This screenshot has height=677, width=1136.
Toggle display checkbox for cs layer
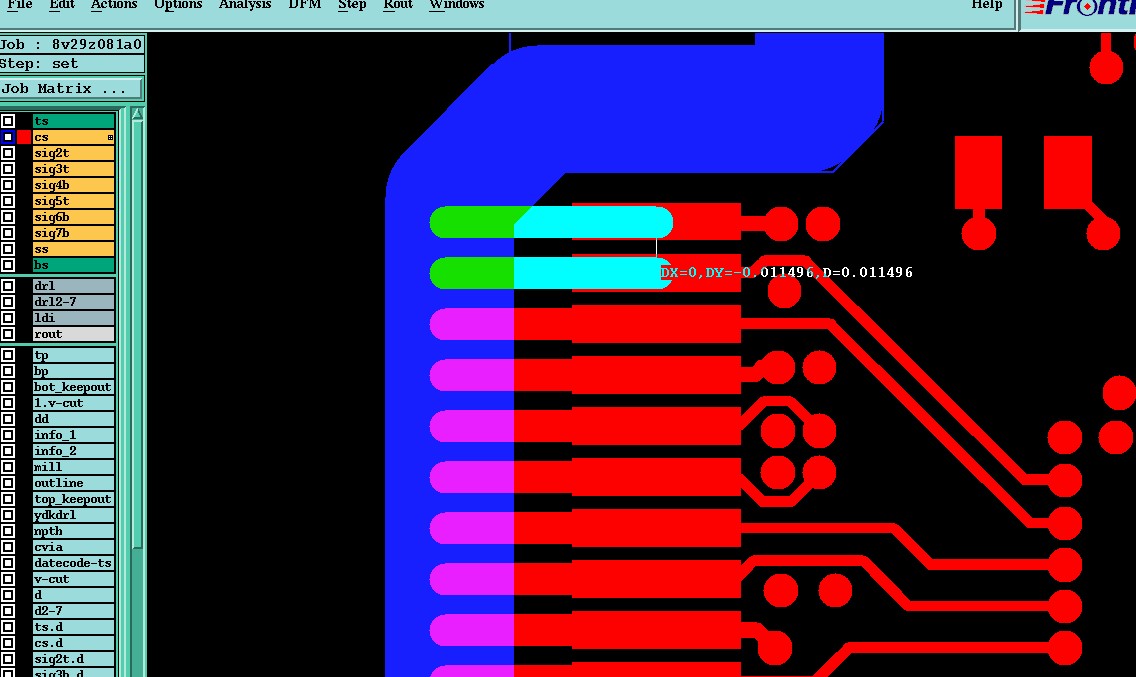8,137
